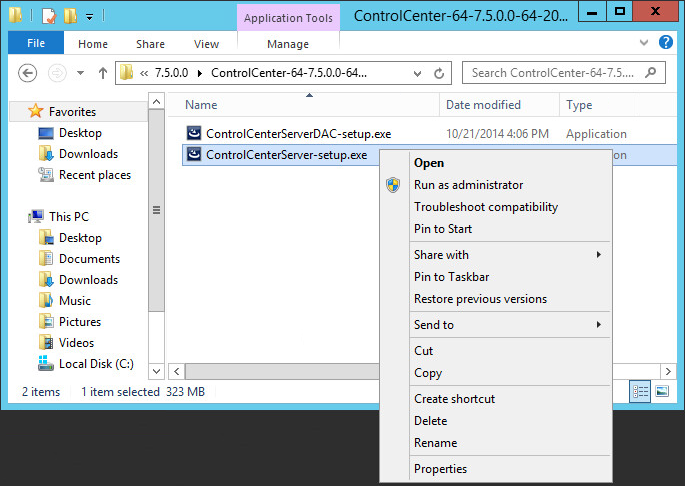This screenshot has height=486, width=685.
Task: Click ControlCenterServerDAC-setup.exe file icon
Action: tap(194, 132)
